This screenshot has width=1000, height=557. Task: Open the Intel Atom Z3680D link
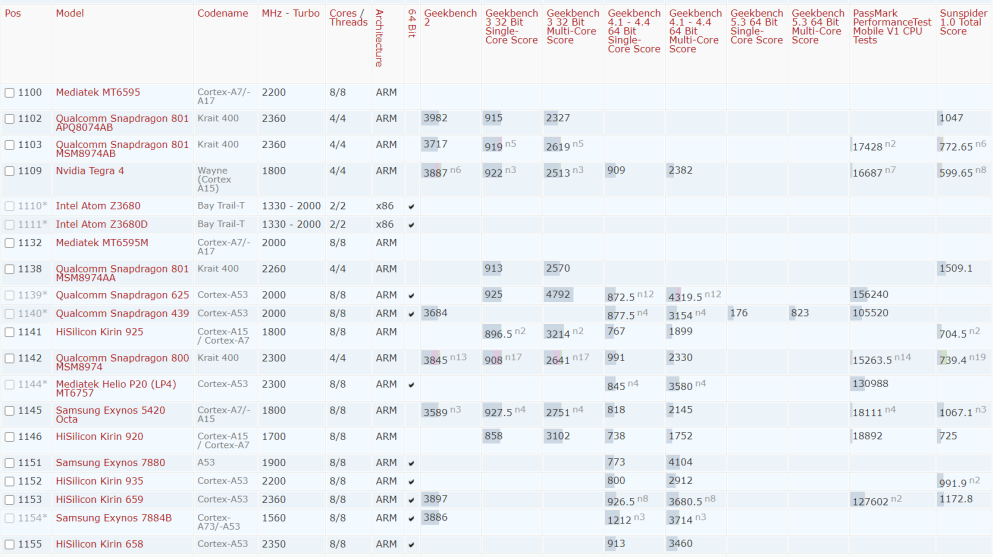point(101,225)
